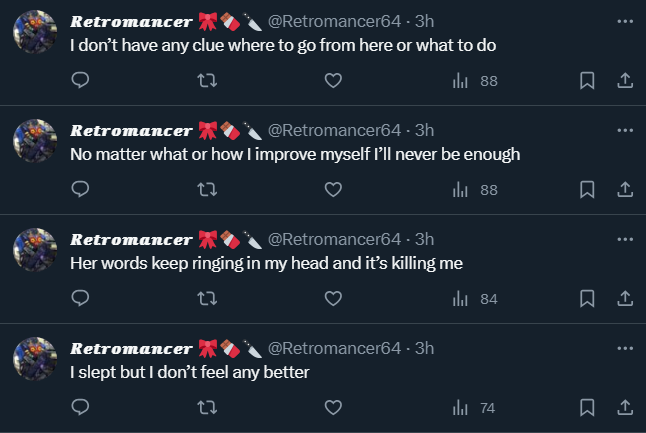Open the 3h timestamp on "never be enough" tweet

coord(425,130)
